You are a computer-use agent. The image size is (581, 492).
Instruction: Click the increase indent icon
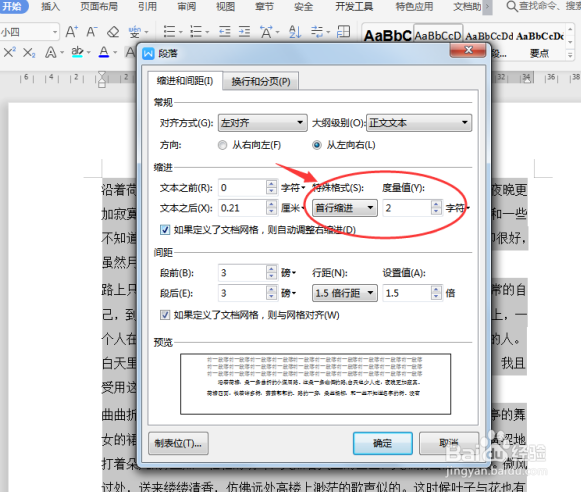244,32
